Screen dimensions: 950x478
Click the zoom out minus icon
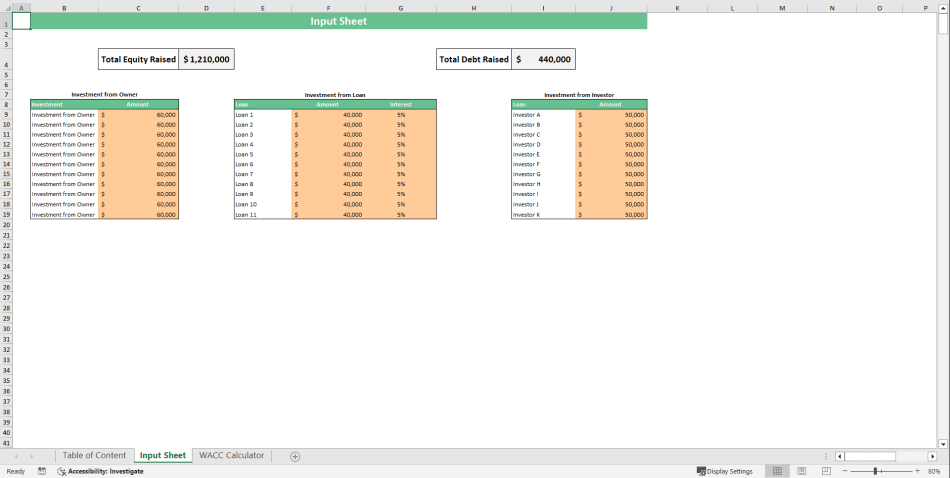point(842,471)
